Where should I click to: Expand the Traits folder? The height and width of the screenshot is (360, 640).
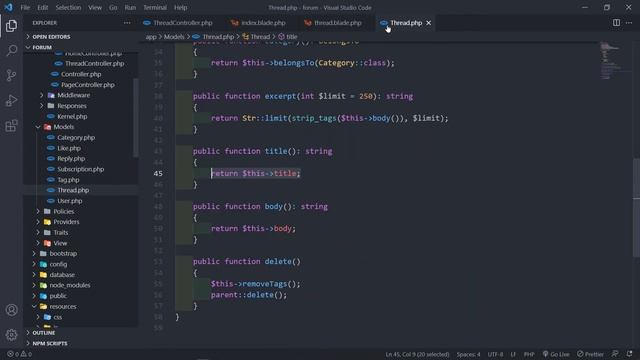click(60, 233)
